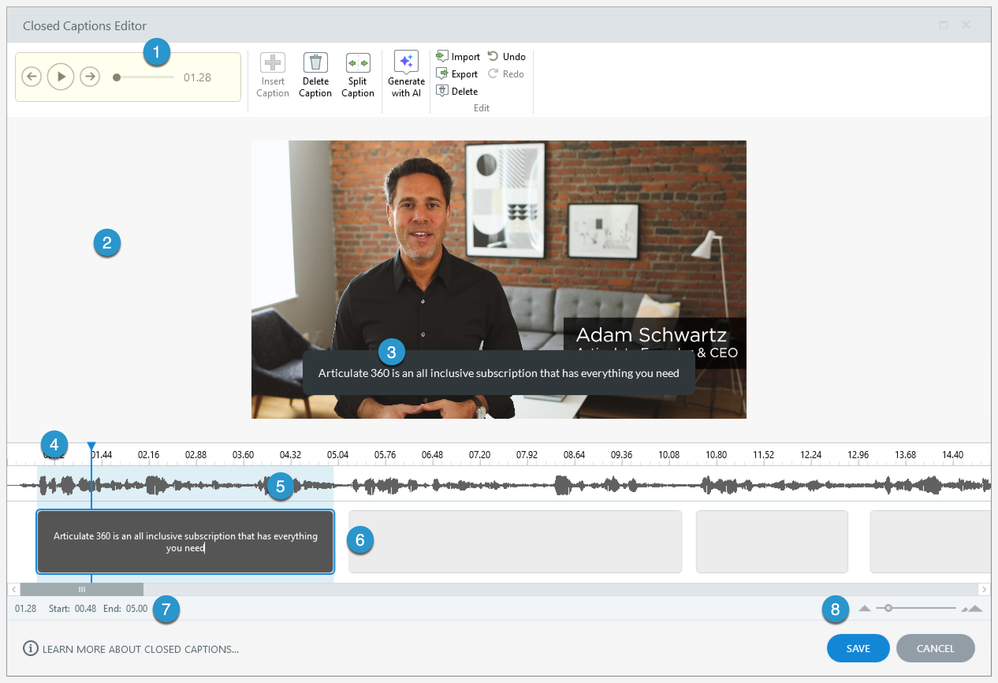This screenshot has width=998, height=683.
Task: Undo the last caption edit
Action: click(x=506, y=57)
